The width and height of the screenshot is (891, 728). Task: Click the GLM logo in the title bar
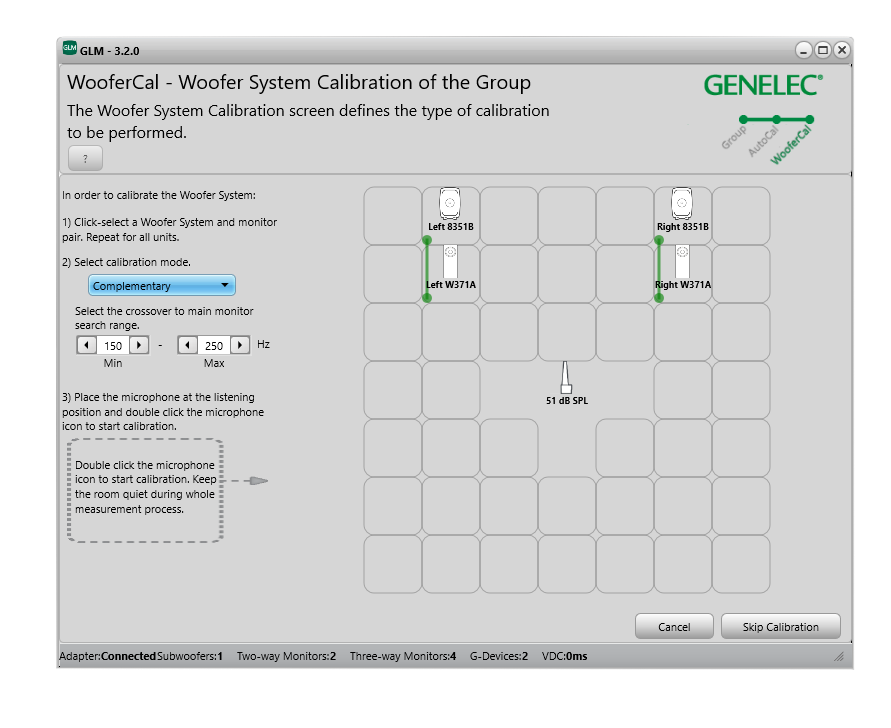click(x=68, y=45)
